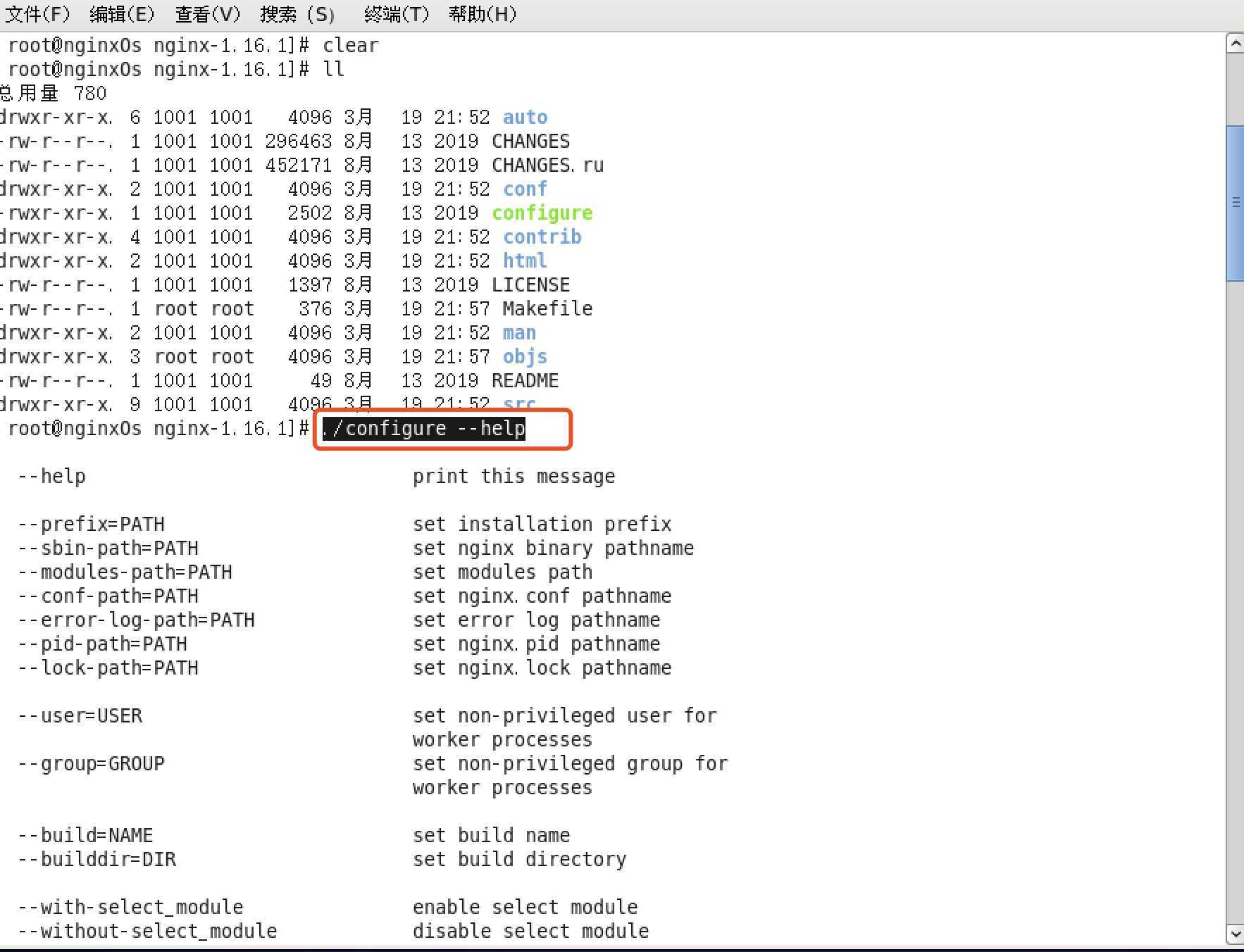Screen dimensions: 1244x952
Task: Click the '--error-log-path=PATH' option
Action: 137,620
